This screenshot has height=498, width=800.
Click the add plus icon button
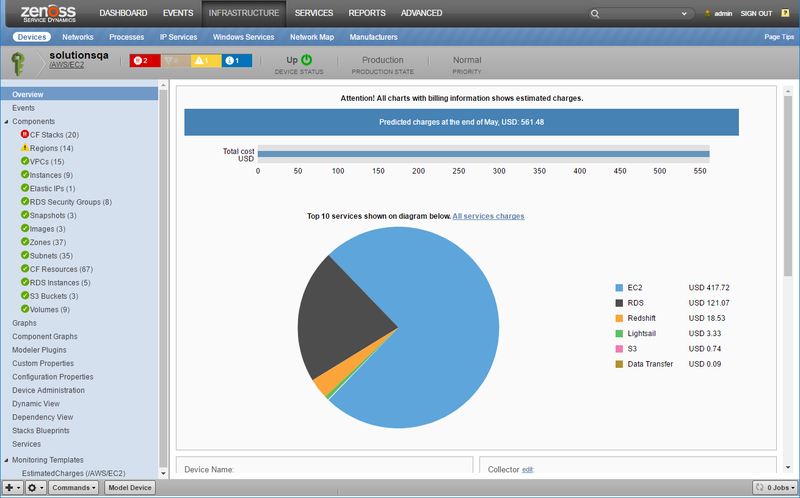tap(13, 488)
